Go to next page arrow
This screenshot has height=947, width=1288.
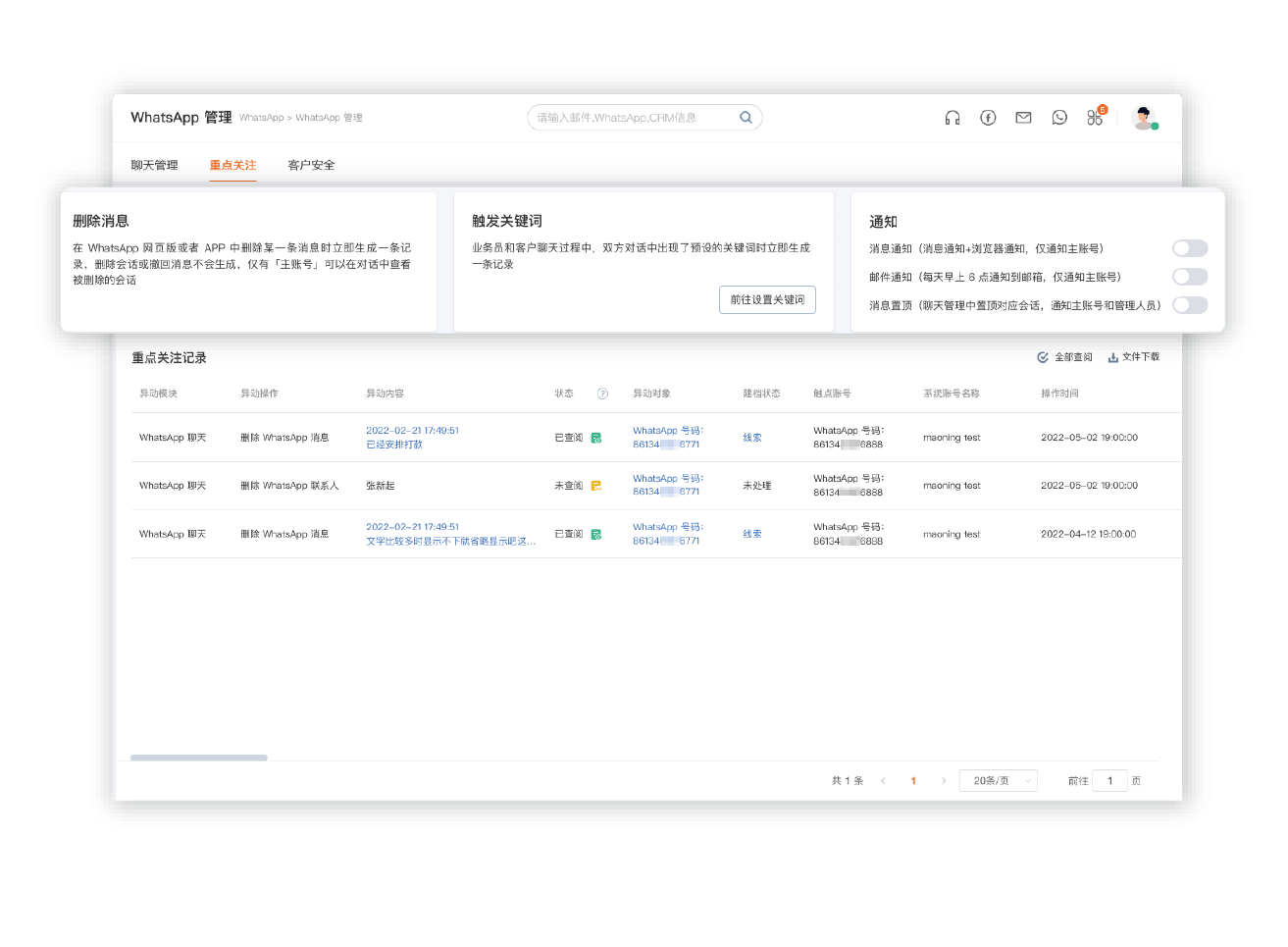(944, 781)
